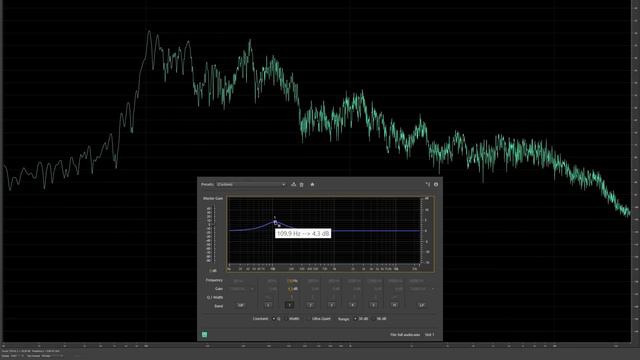Click Master Gain dB value field
Screen dimensions: 640x360
(213, 271)
